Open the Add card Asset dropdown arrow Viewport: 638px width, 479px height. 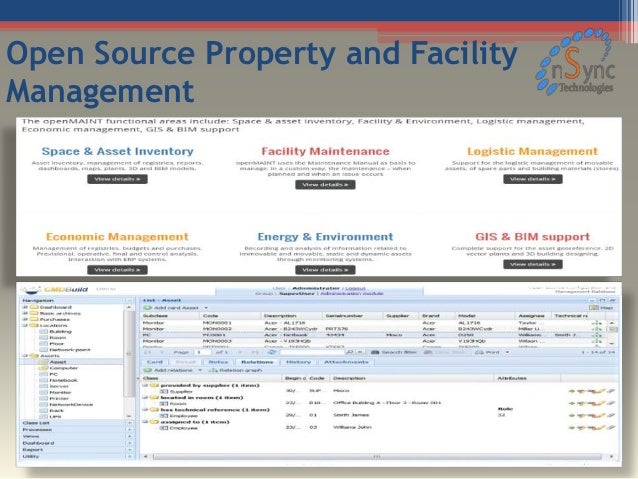point(206,308)
